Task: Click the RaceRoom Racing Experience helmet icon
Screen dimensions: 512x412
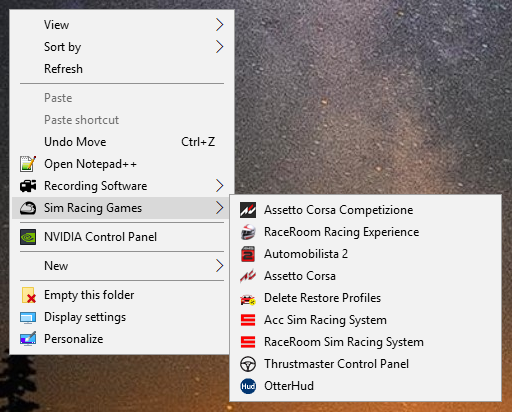Action: click(248, 232)
